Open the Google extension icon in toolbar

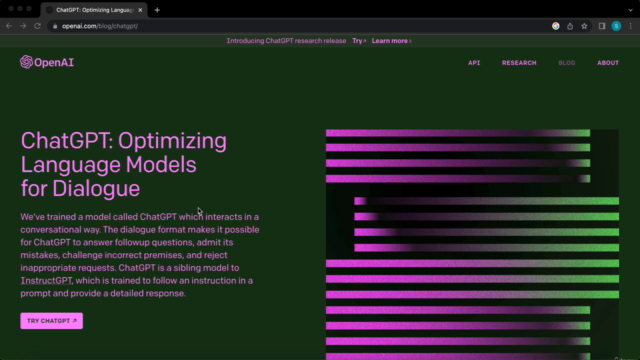pos(556,26)
